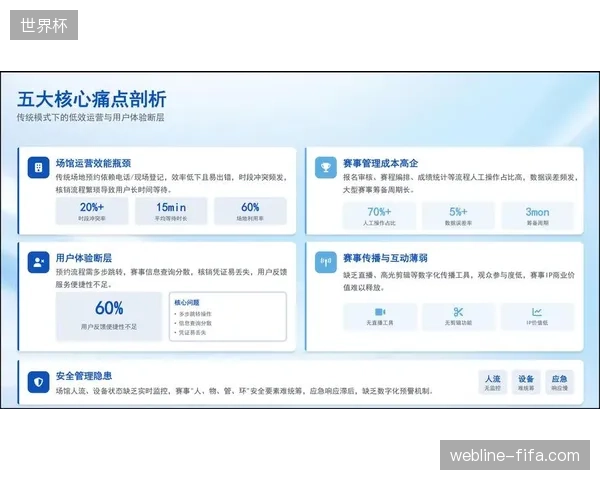Click the broadcast card description starting 缺乏直播
The height and width of the screenshot is (480, 600).
coord(458,281)
